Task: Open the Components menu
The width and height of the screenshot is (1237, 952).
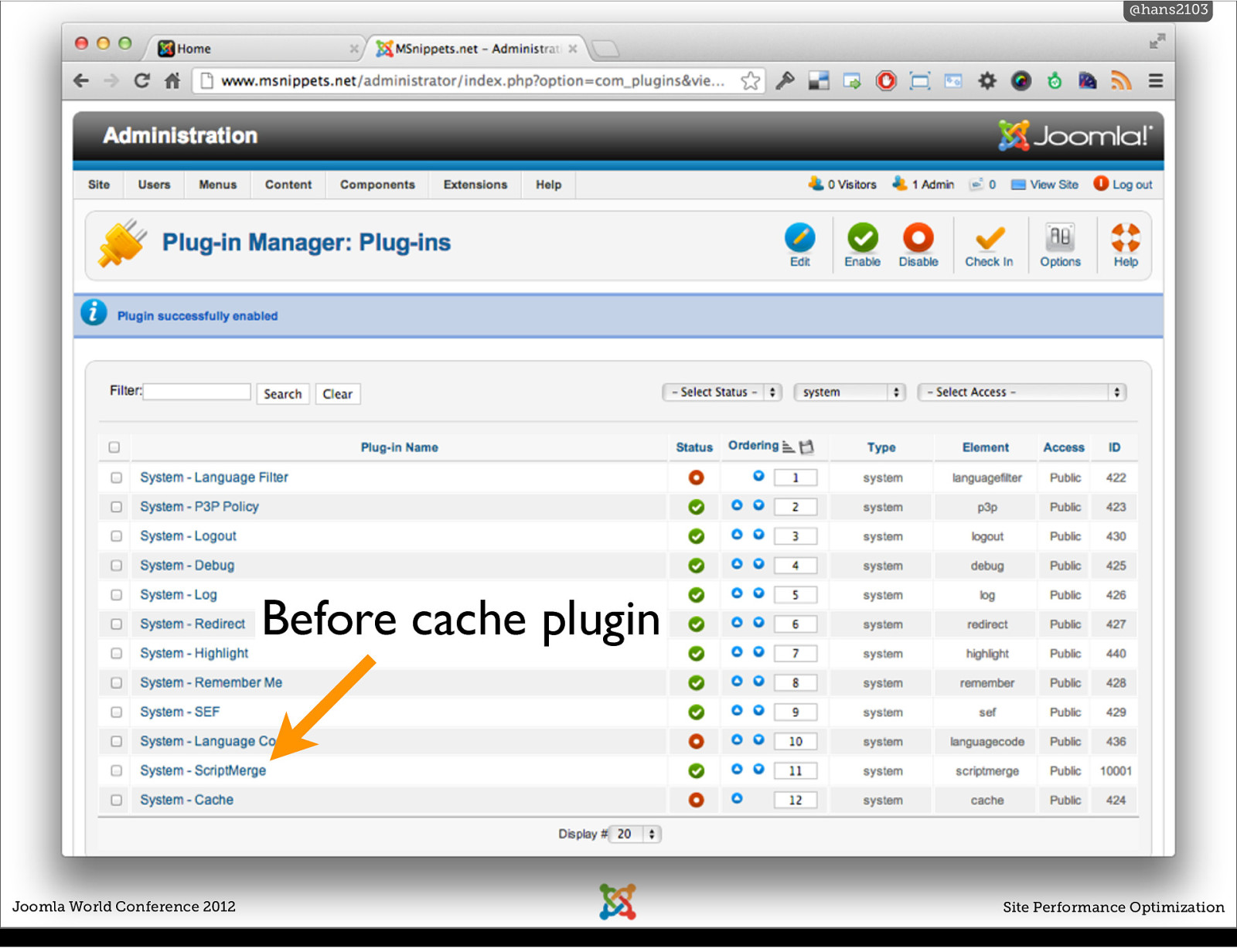Action: coord(377,185)
